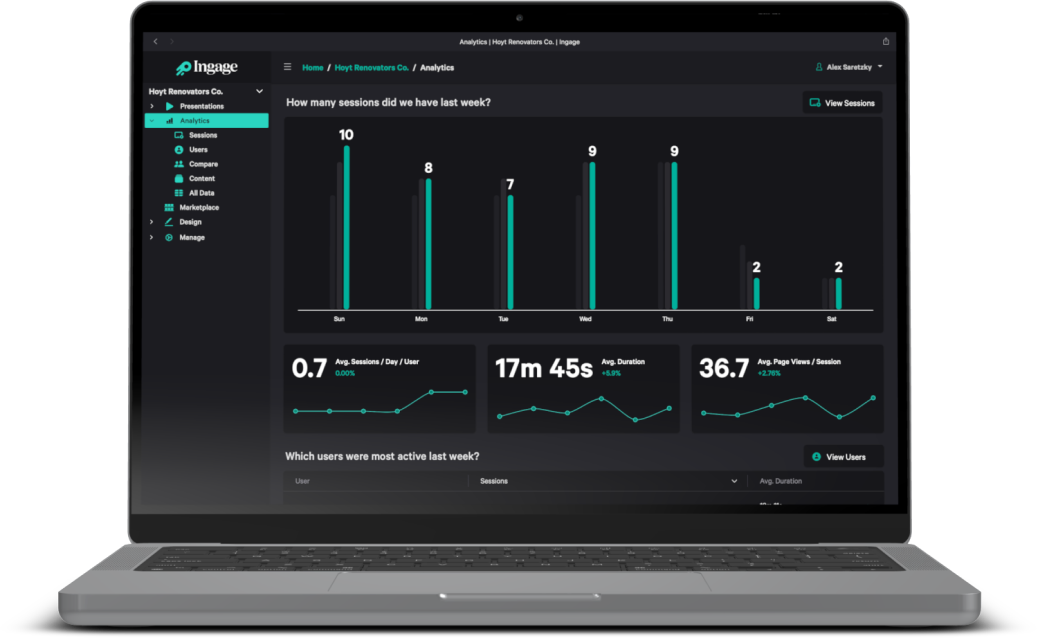Click the share icon in browser bar
Viewport: 1038px width, 638px height.
885,42
